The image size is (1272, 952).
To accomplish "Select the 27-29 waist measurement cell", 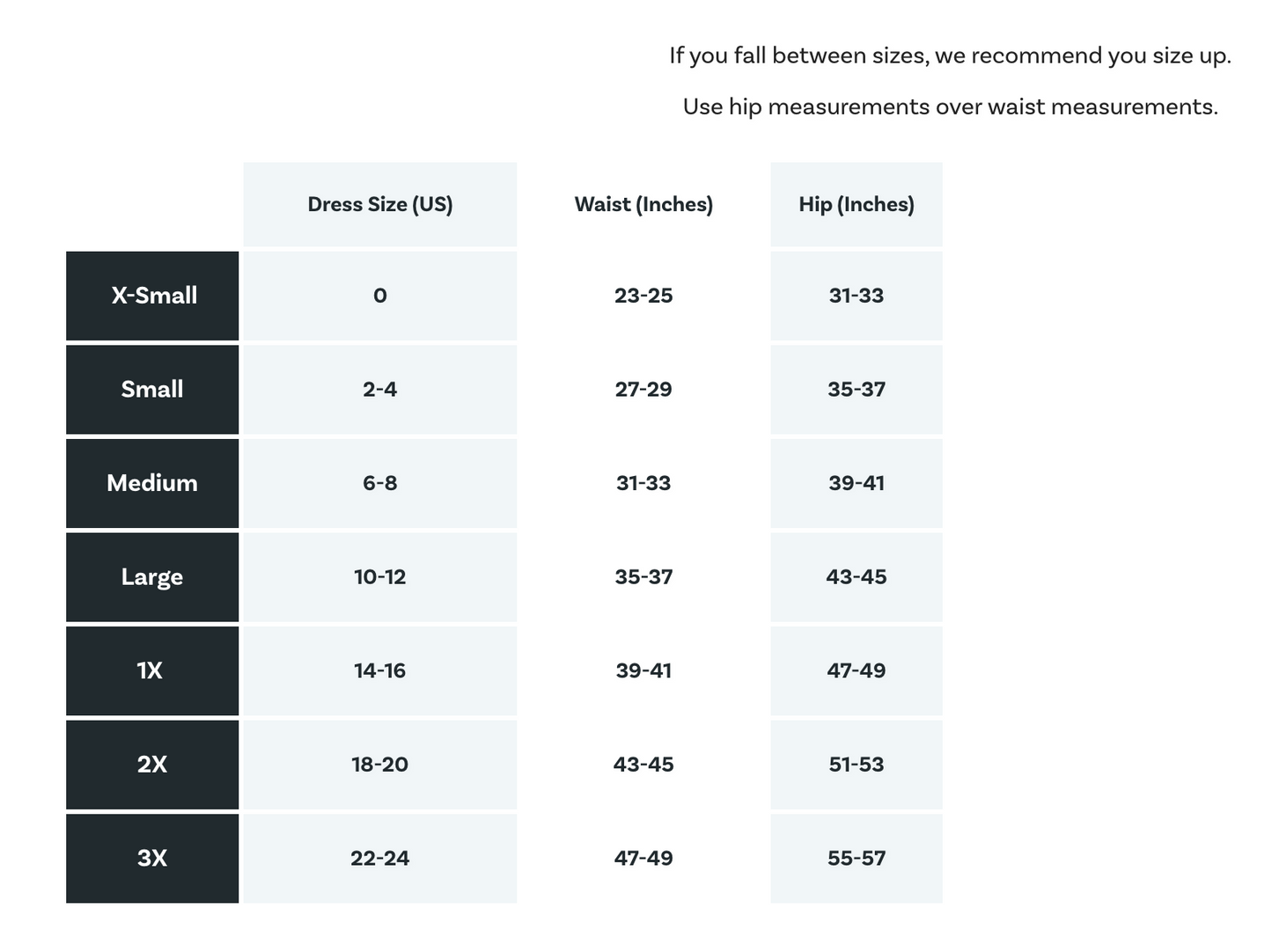I will coord(643,389).
